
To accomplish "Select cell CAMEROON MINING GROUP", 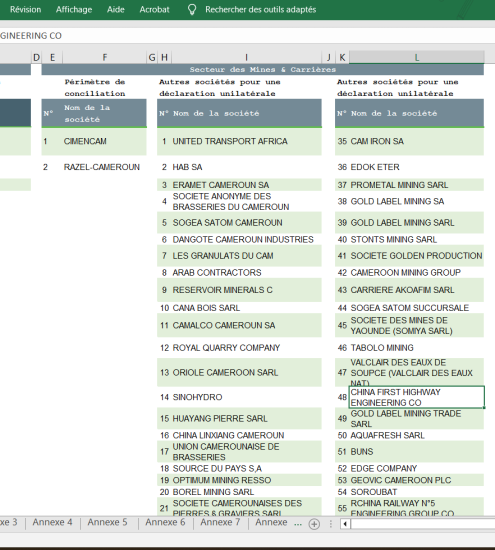I will pos(417,273).
